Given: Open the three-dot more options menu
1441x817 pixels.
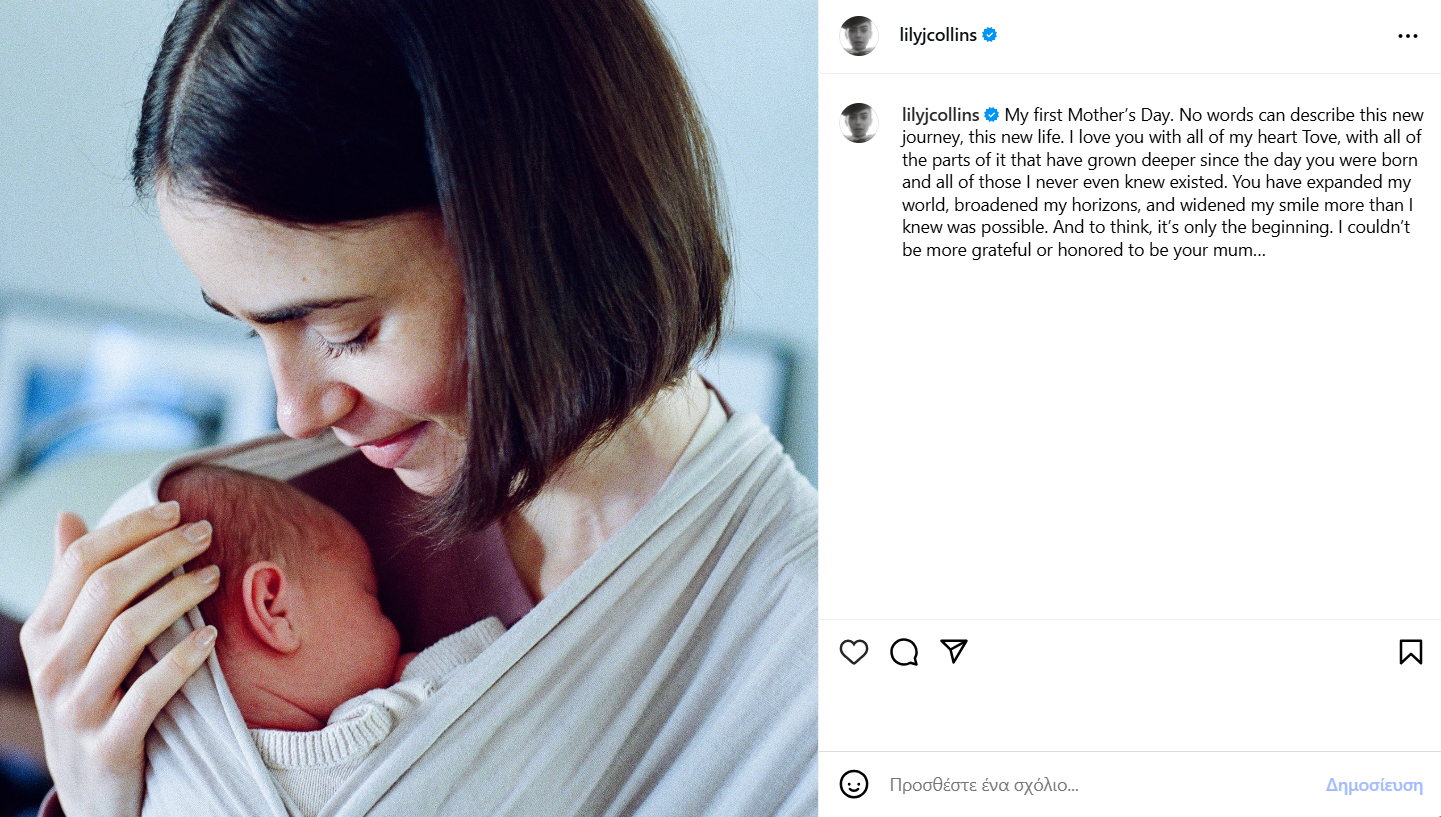Looking at the screenshot, I should pos(1408,36).
